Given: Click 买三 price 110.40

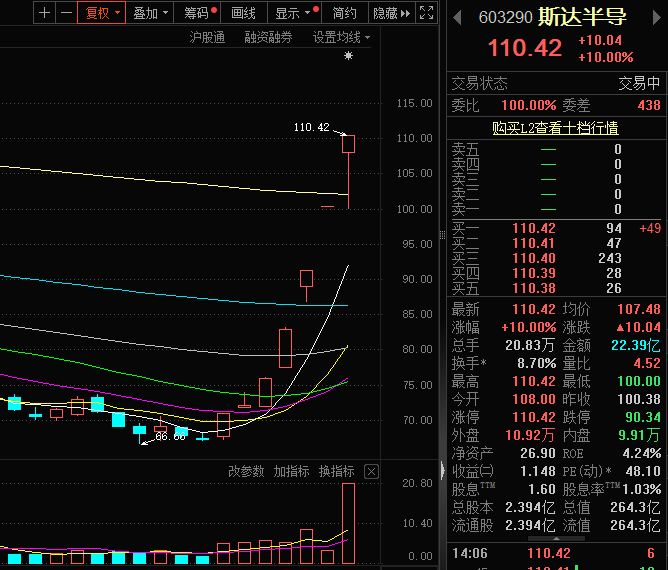Looking at the screenshot, I should [534, 258].
